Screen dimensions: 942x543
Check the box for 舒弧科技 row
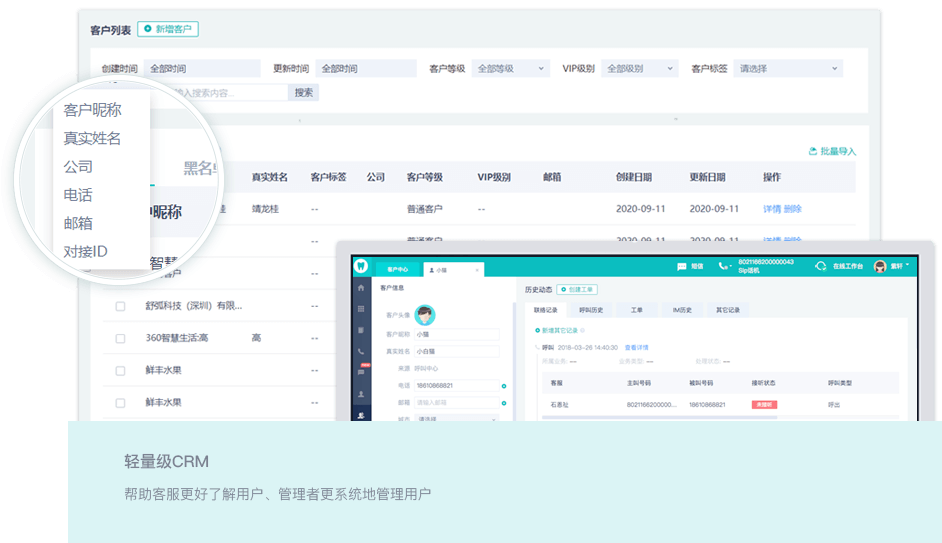[x=120, y=306]
